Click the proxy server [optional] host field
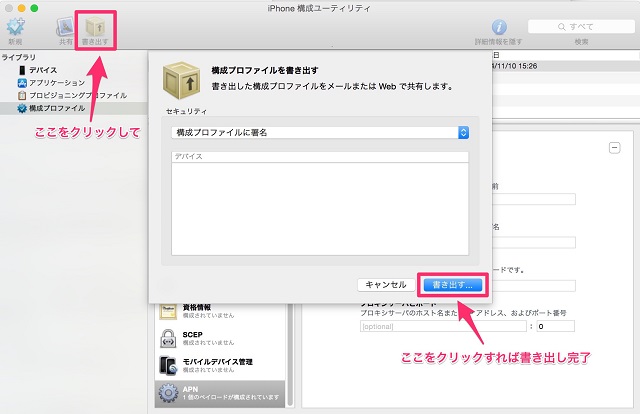The image size is (640, 414). coord(443,326)
